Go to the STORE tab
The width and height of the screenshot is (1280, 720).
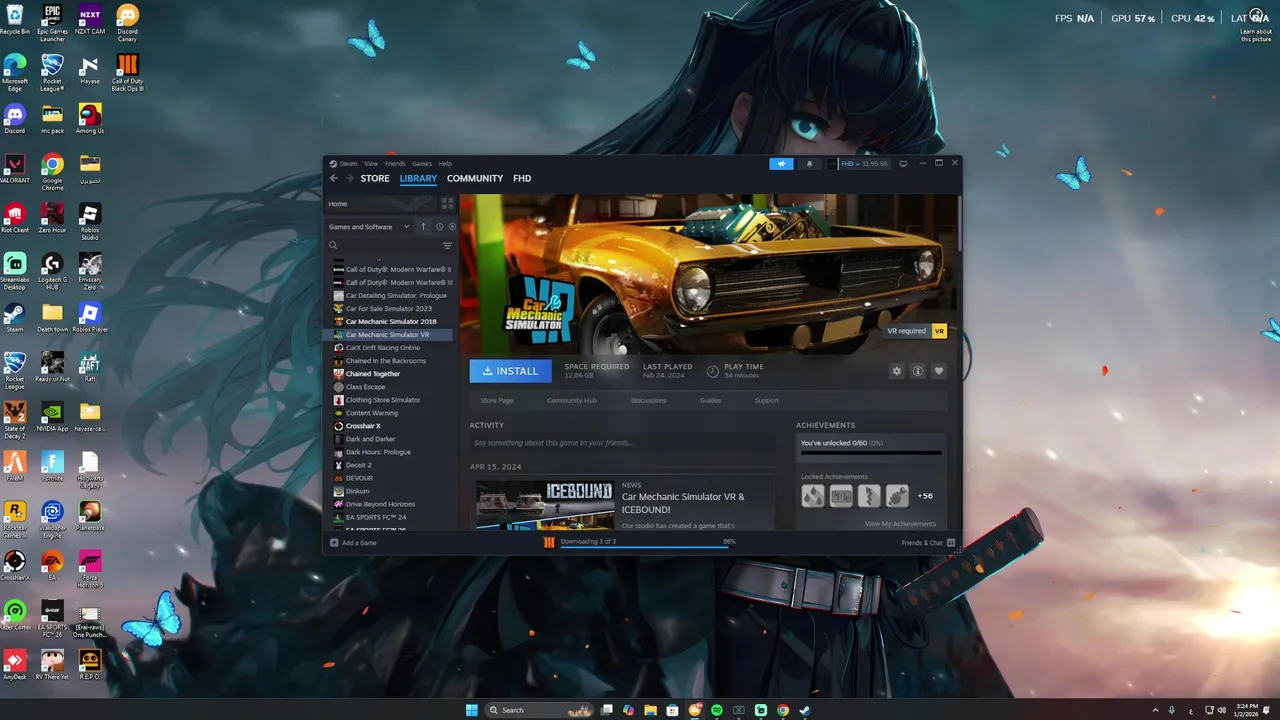[375, 178]
